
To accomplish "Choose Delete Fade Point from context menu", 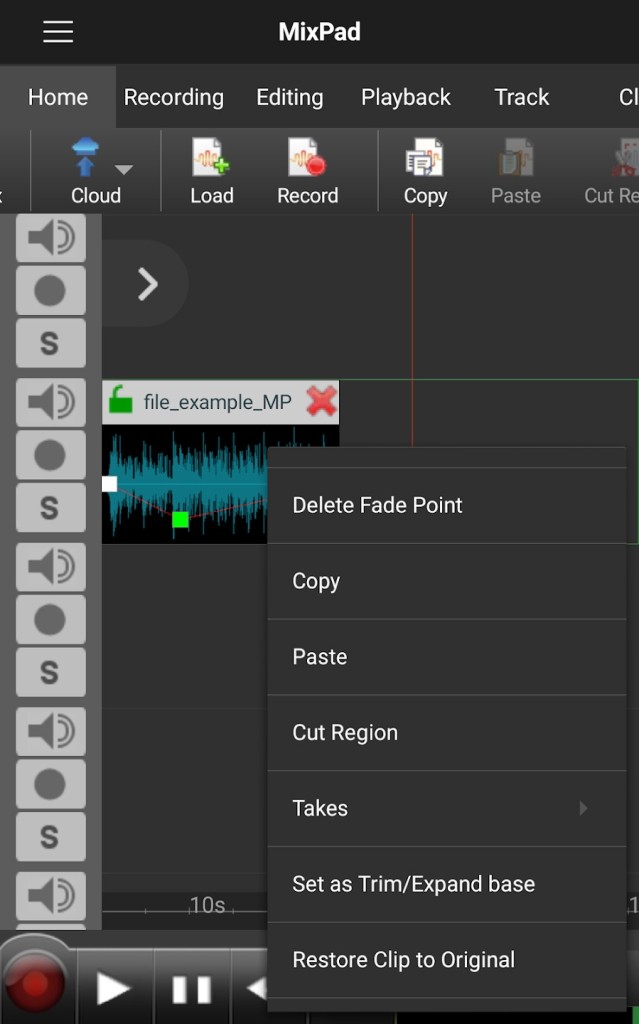I will click(376, 505).
